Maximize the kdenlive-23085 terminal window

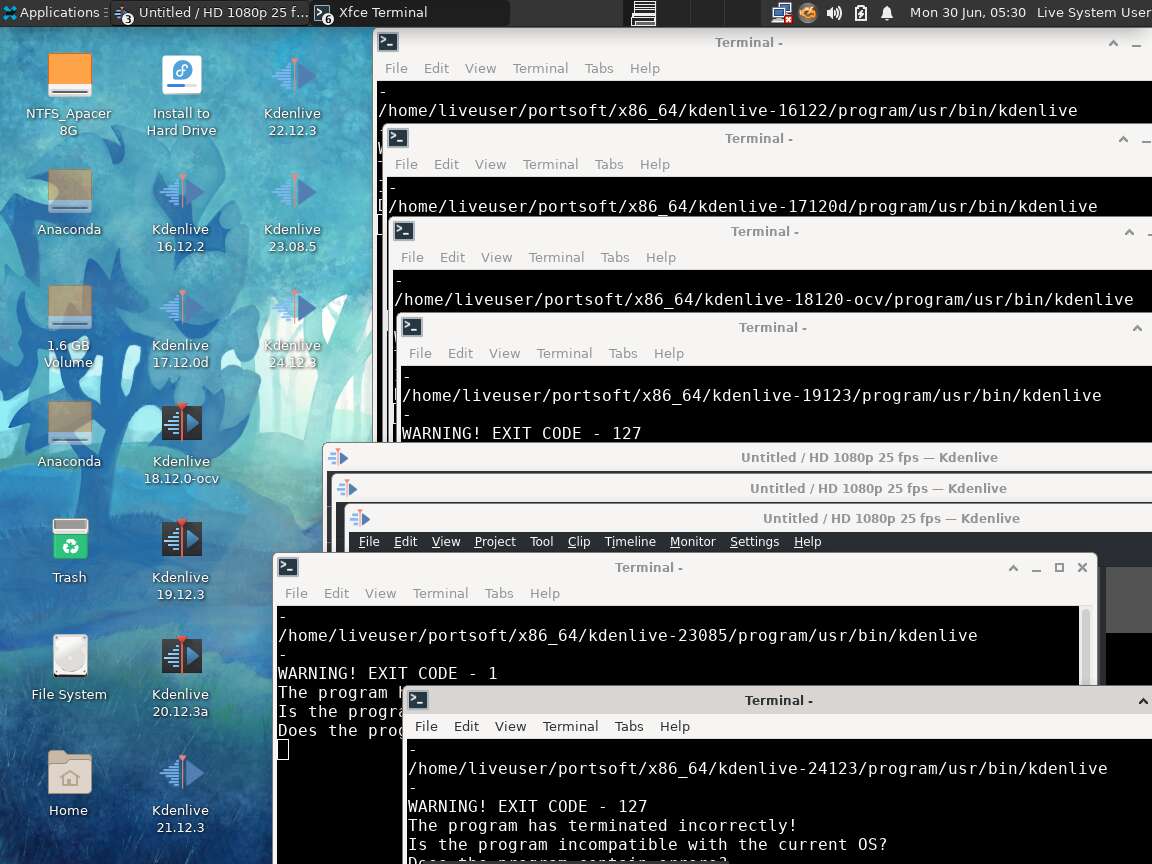pyautogui.click(x=1059, y=568)
